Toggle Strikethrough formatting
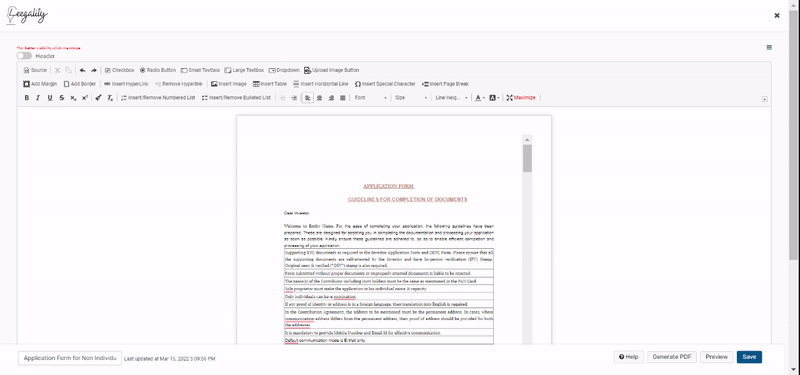This screenshot has height=375, width=800. [x=62, y=97]
